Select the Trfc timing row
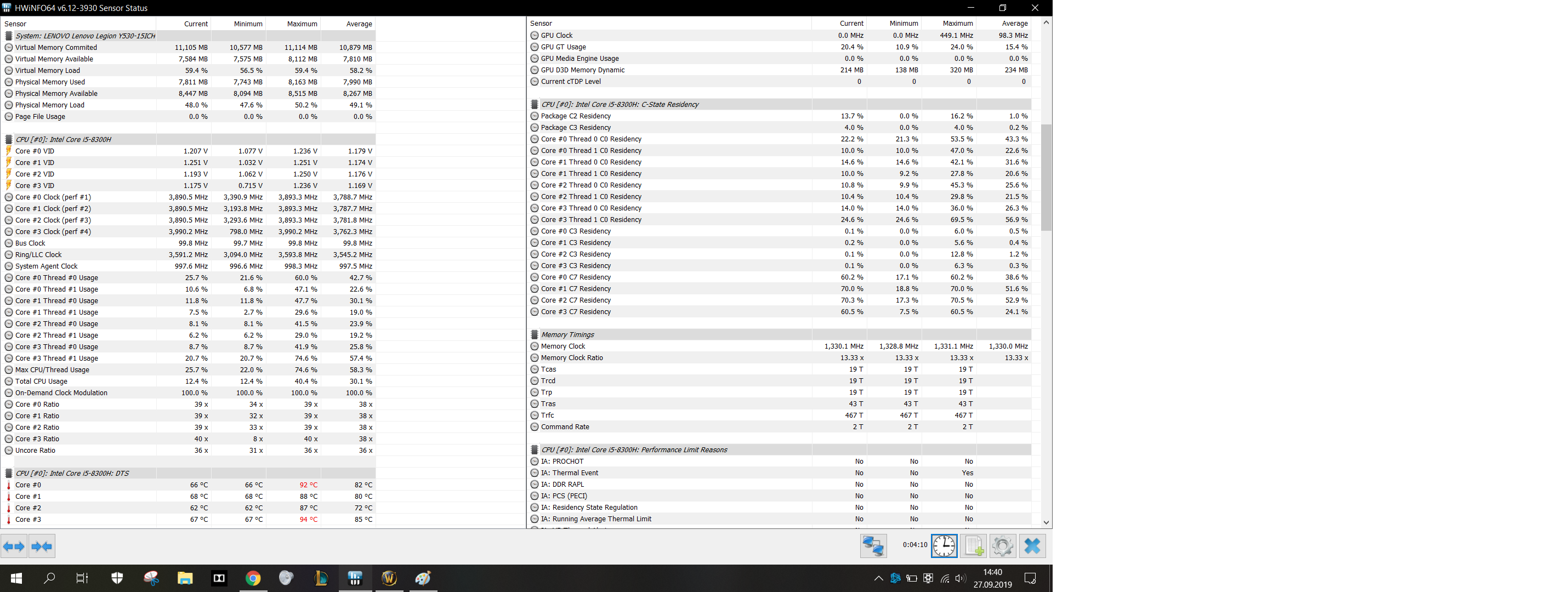The width and height of the screenshot is (1568, 592). coord(780,415)
